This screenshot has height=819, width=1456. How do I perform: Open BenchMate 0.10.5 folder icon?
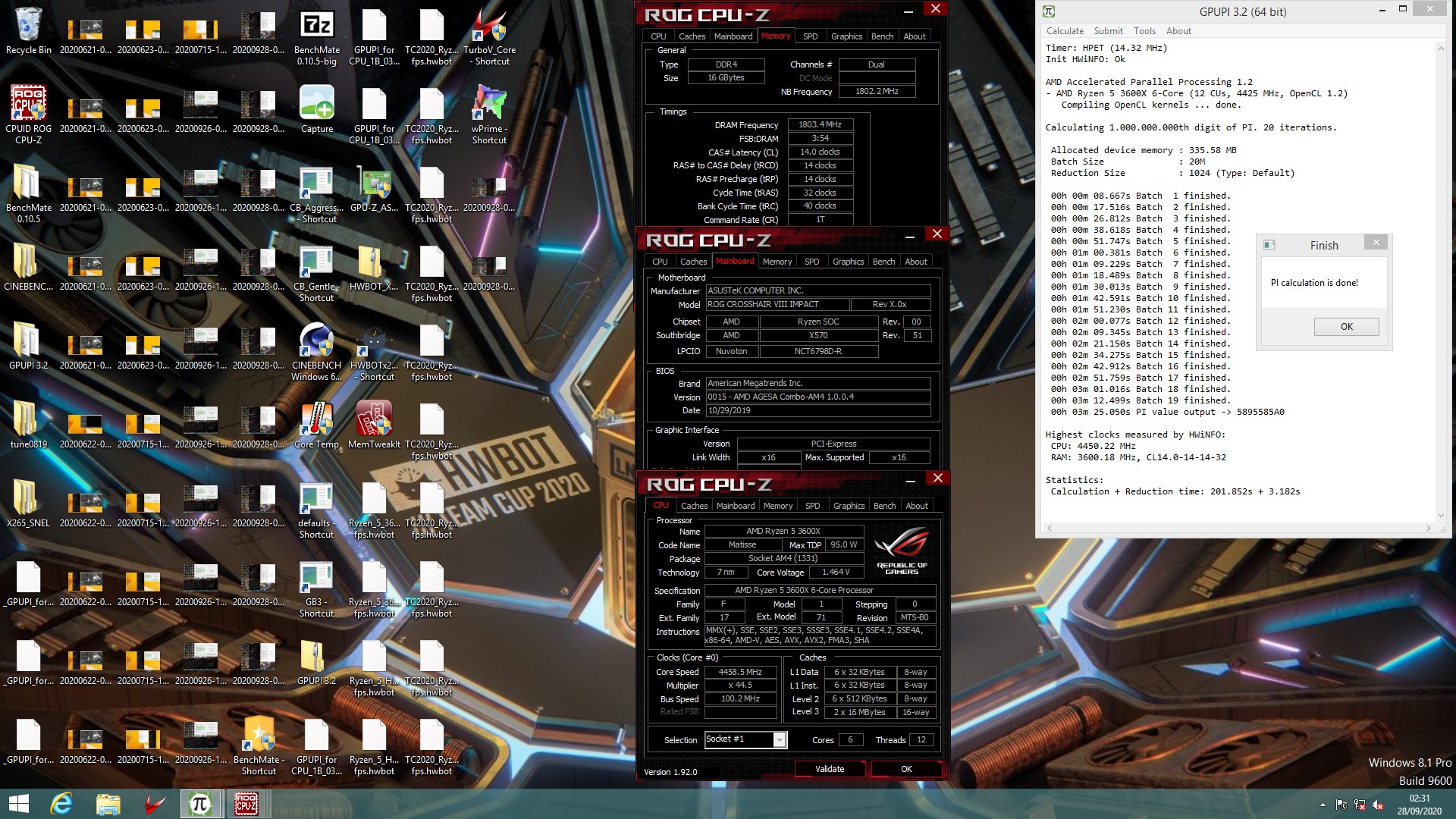tap(28, 194)
